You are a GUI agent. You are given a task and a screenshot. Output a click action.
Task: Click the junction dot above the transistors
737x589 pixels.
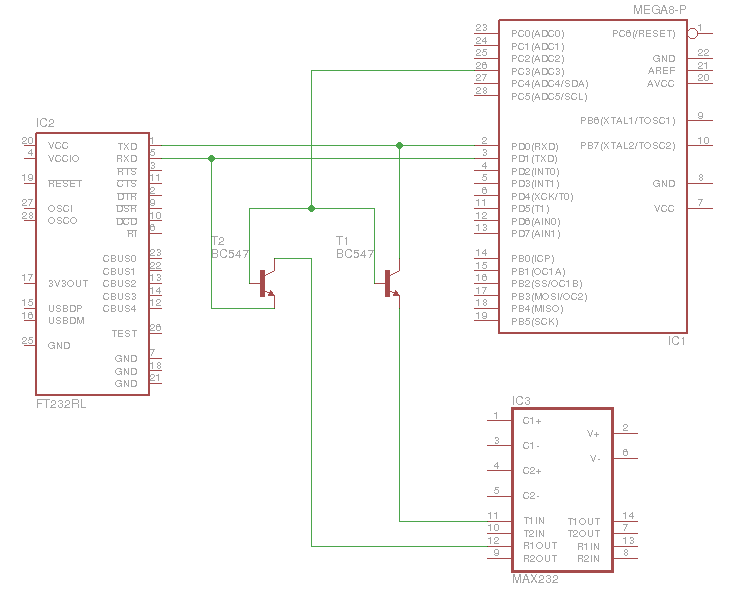point(311,208)
